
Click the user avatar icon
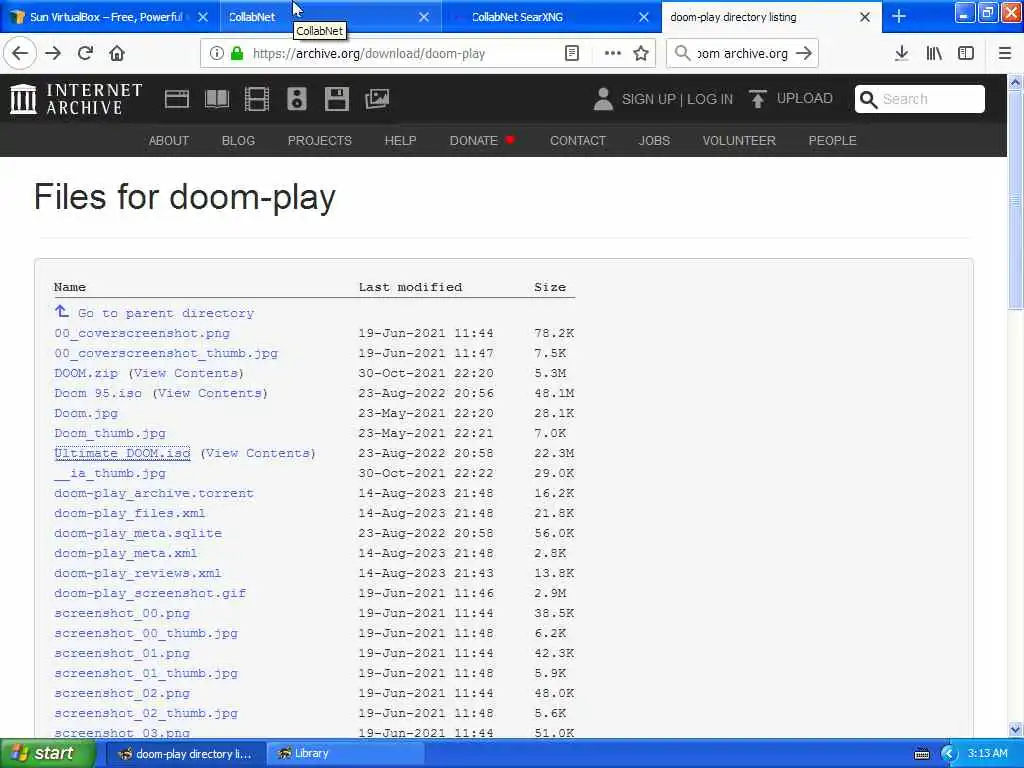(x=603, y=99)
